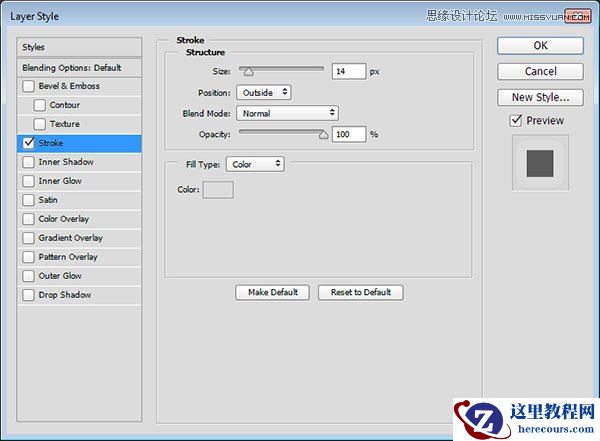Image resolution: width=600 pixels, height=441 pixels.
Task: Click the Make Default button
Action: coord(272,292)
